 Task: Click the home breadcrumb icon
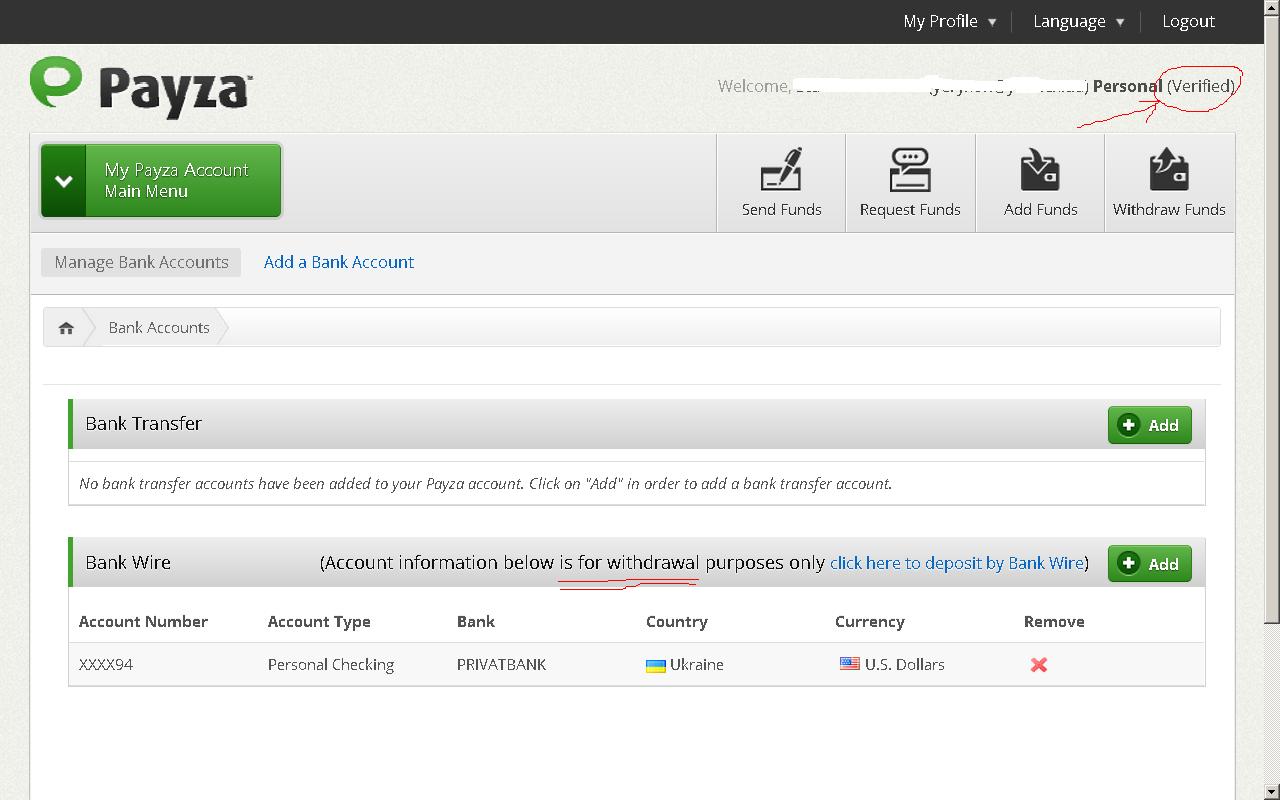66,328
